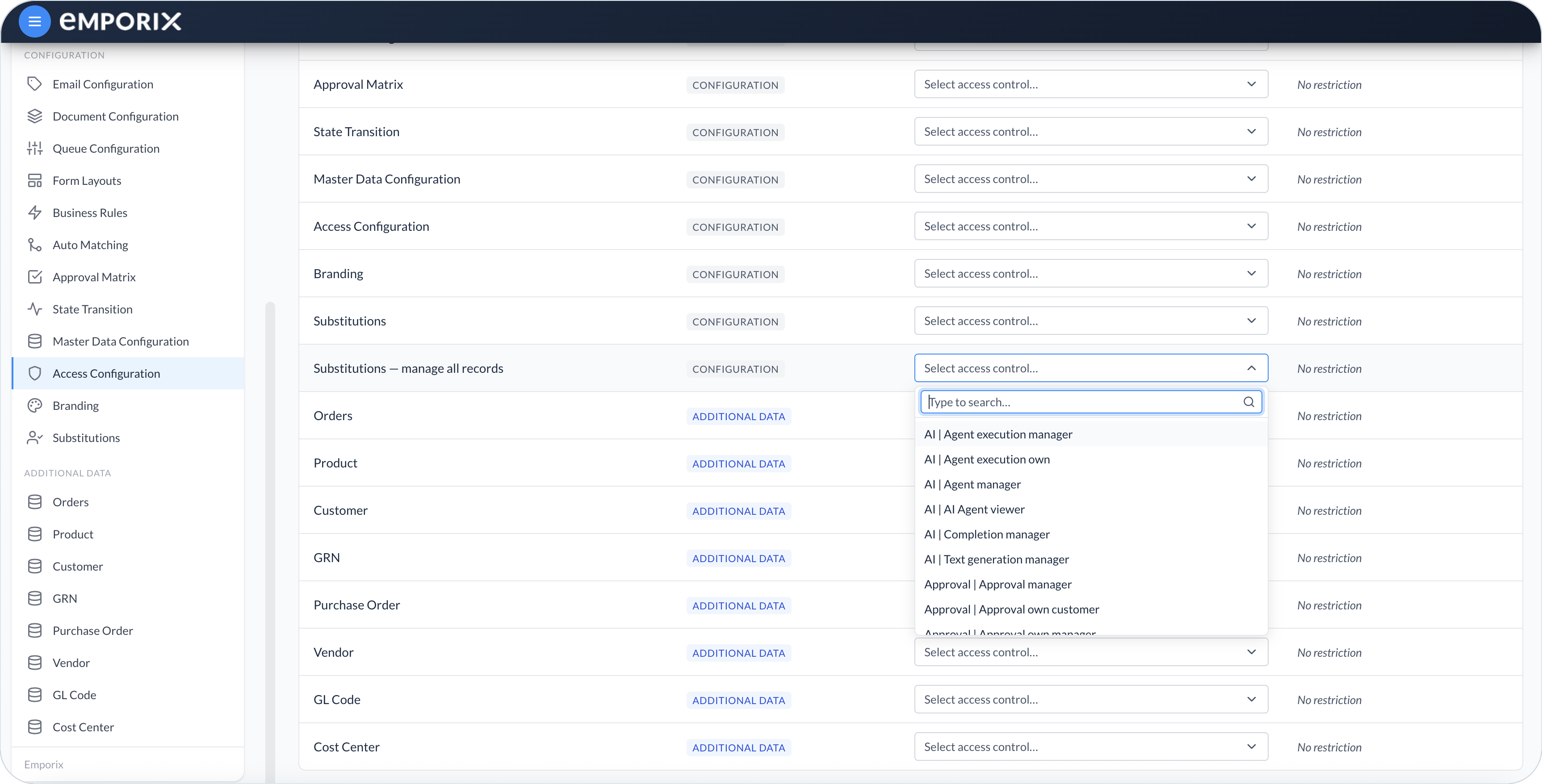Click the Auto Matching branch icon

click(35, 245)
